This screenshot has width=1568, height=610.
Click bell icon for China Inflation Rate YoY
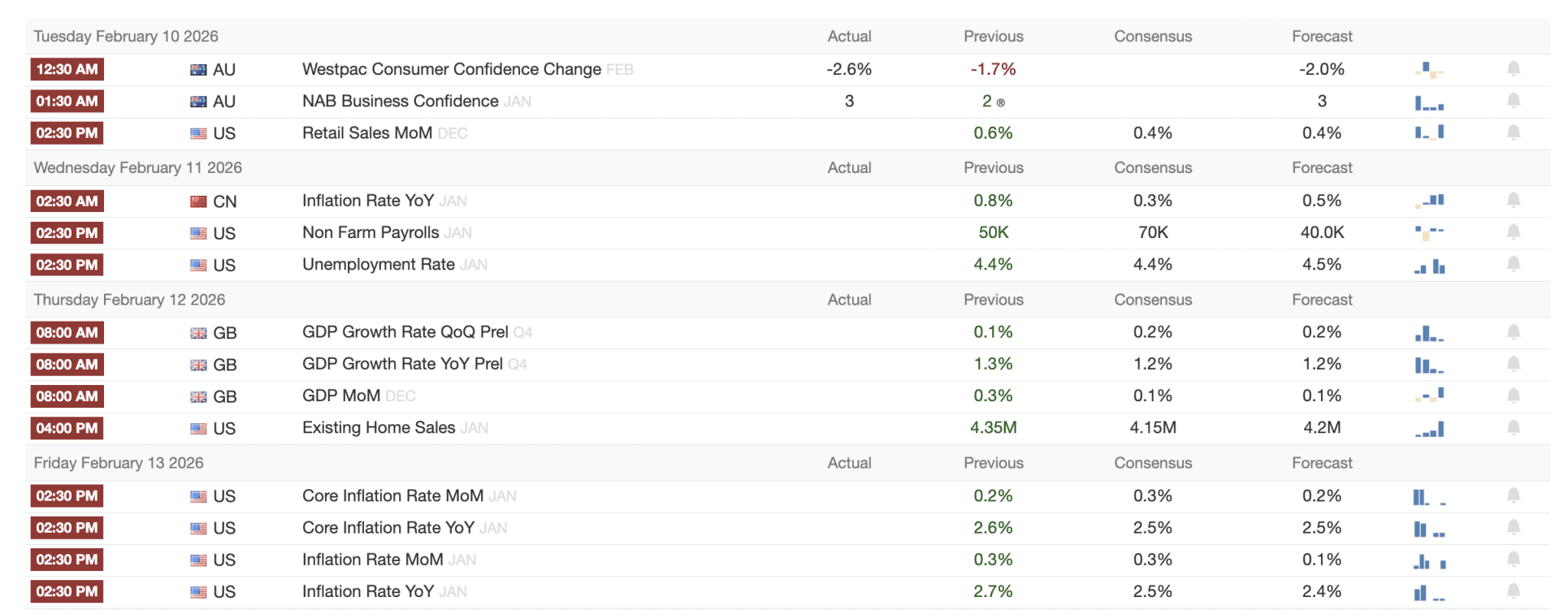coord(1513,200)
